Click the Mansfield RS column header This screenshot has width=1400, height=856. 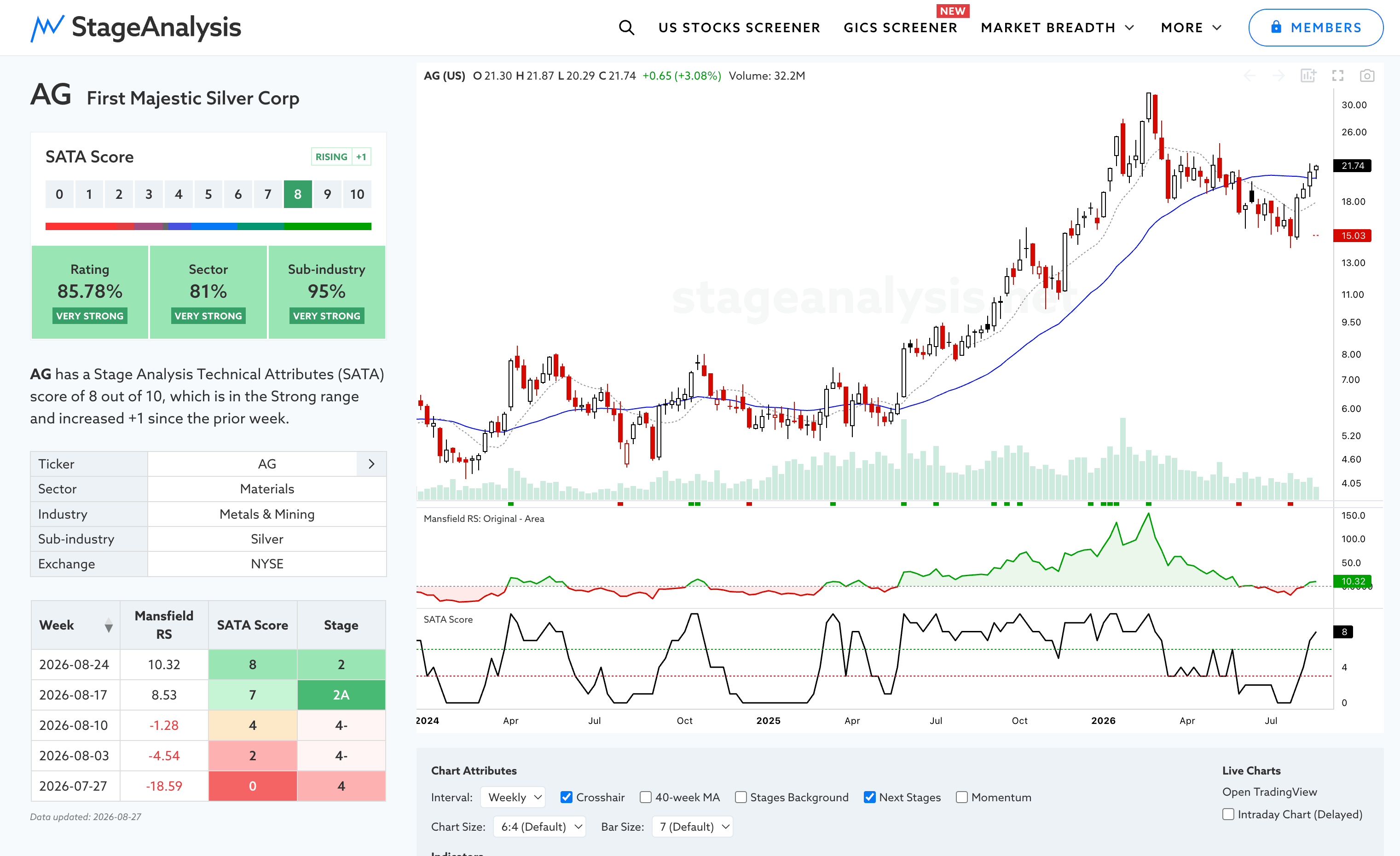pyautogui.click(x=164, y=625)
